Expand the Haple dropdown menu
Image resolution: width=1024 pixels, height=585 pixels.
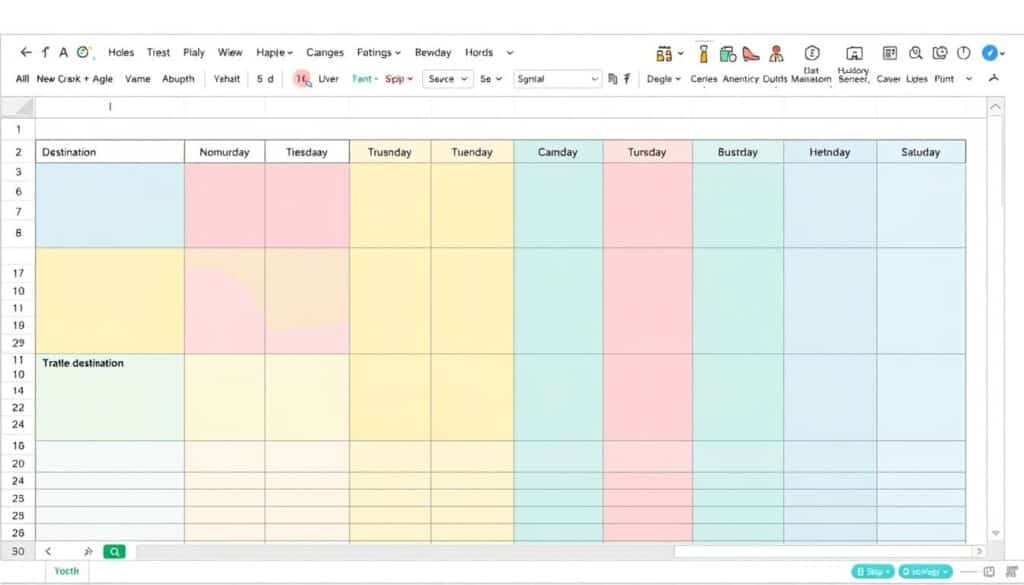274,52
